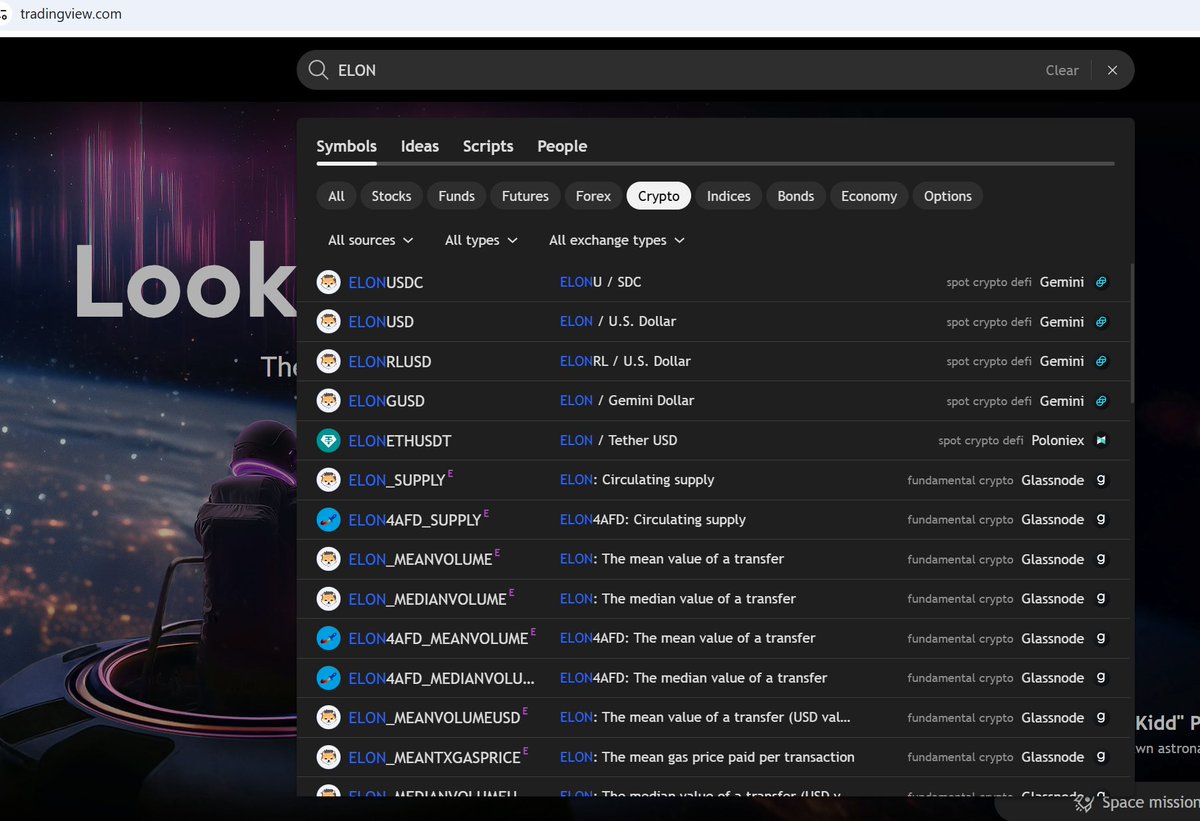
Task: Click the ELON4AFD_MEDIANVOLU... blue icon
Action: (x=329, y=678)
